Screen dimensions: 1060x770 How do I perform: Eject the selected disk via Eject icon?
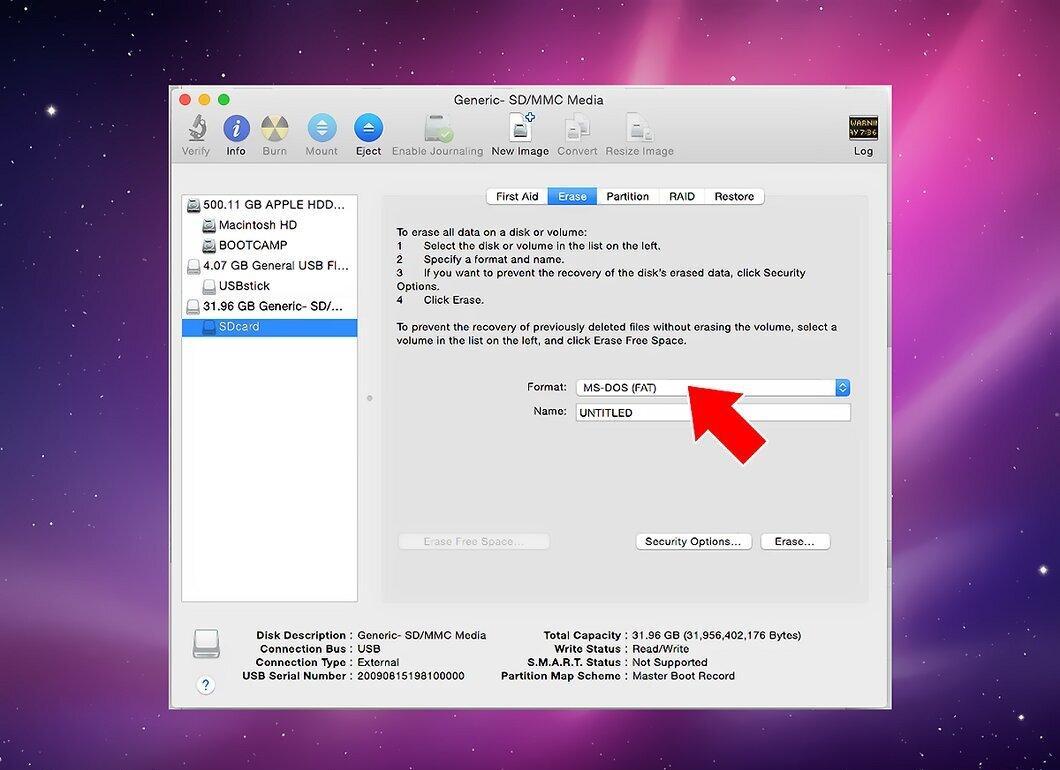(368, 128)
